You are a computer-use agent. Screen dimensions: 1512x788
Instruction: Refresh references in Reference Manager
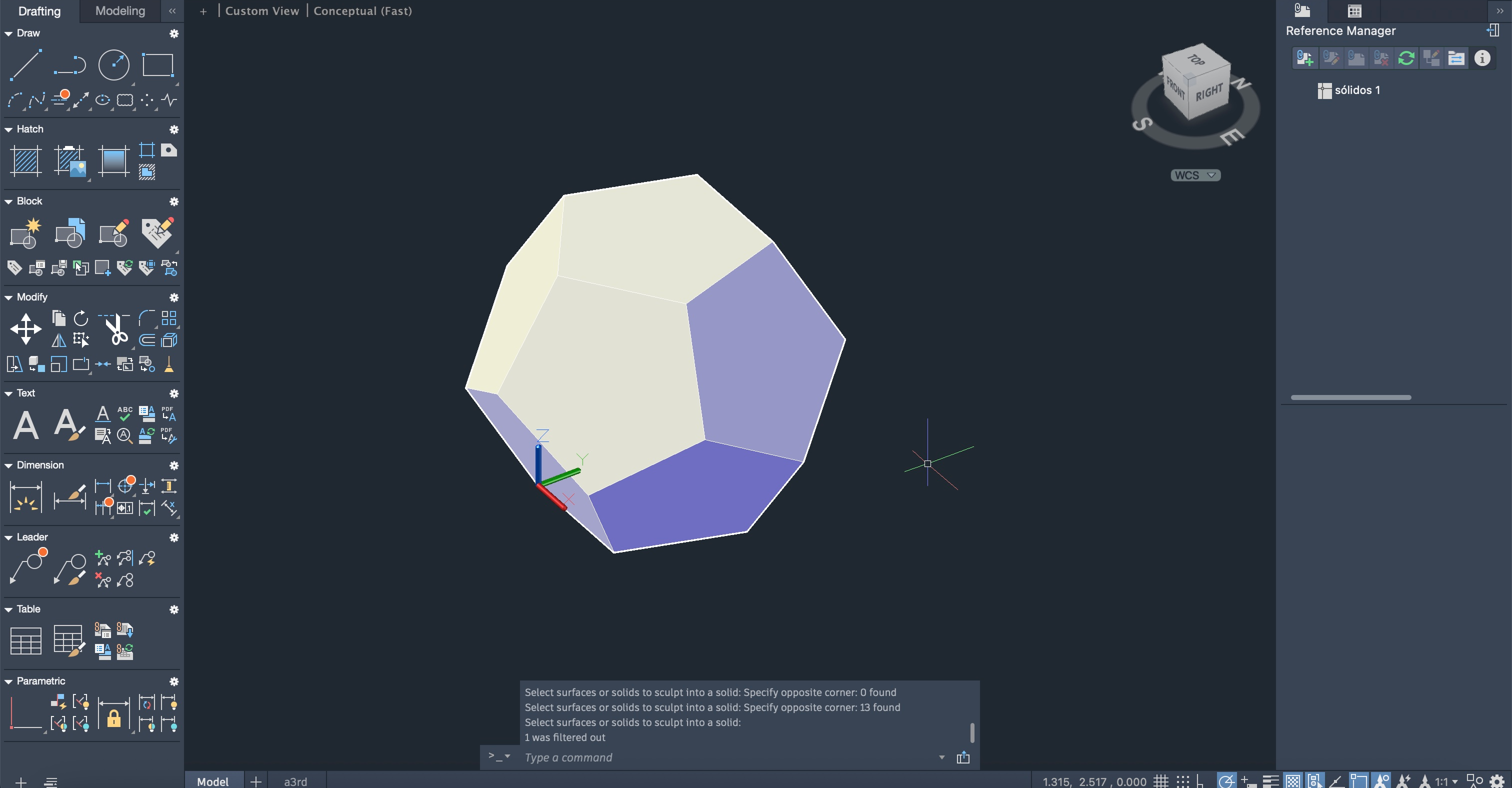pos(1406,58)
